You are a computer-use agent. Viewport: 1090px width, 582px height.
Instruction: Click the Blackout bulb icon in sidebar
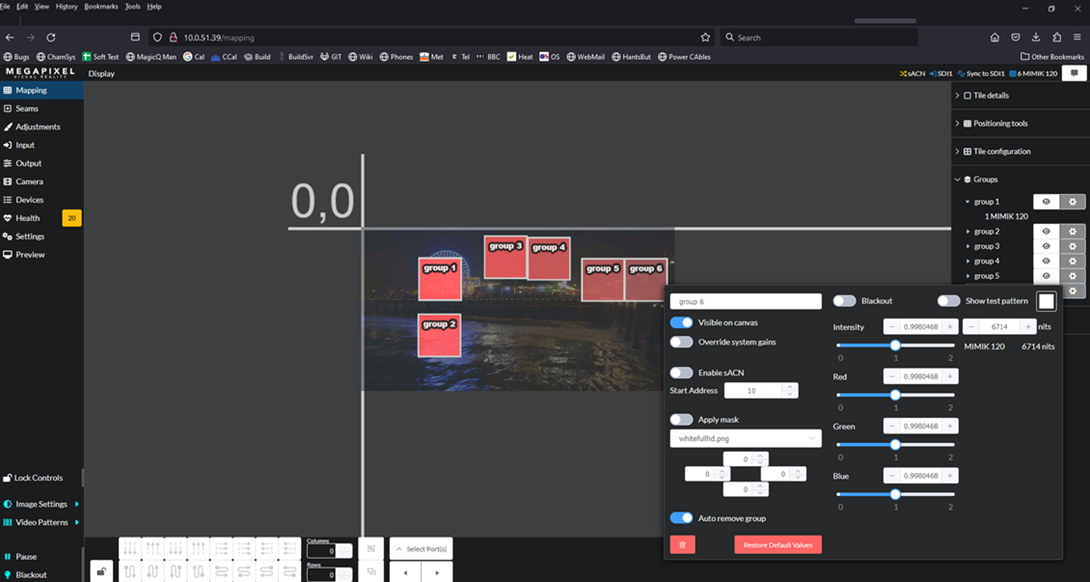pyautogui.click(x=8, y=575)
